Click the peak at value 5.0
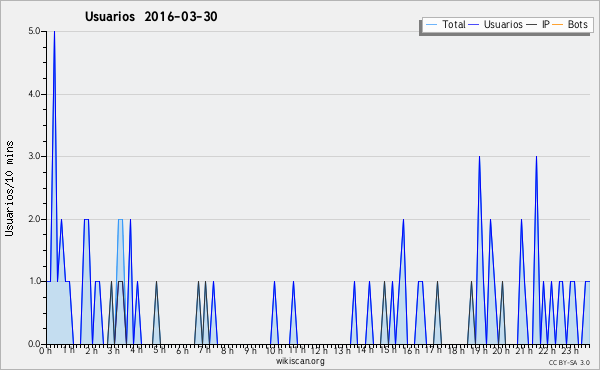Image resolution: width=600 pixels, height=370 pixels. coord(54,32)
